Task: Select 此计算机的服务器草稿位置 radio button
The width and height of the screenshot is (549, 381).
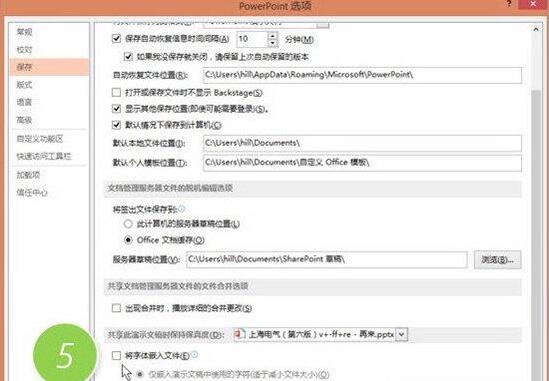Action: pyautogui.click(x=128, y=224)
